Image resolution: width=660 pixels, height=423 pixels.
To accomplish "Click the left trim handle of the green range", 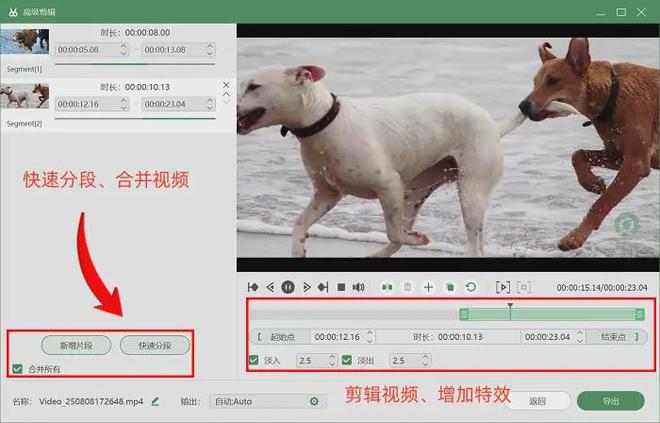I will click(x=464, y=314).
